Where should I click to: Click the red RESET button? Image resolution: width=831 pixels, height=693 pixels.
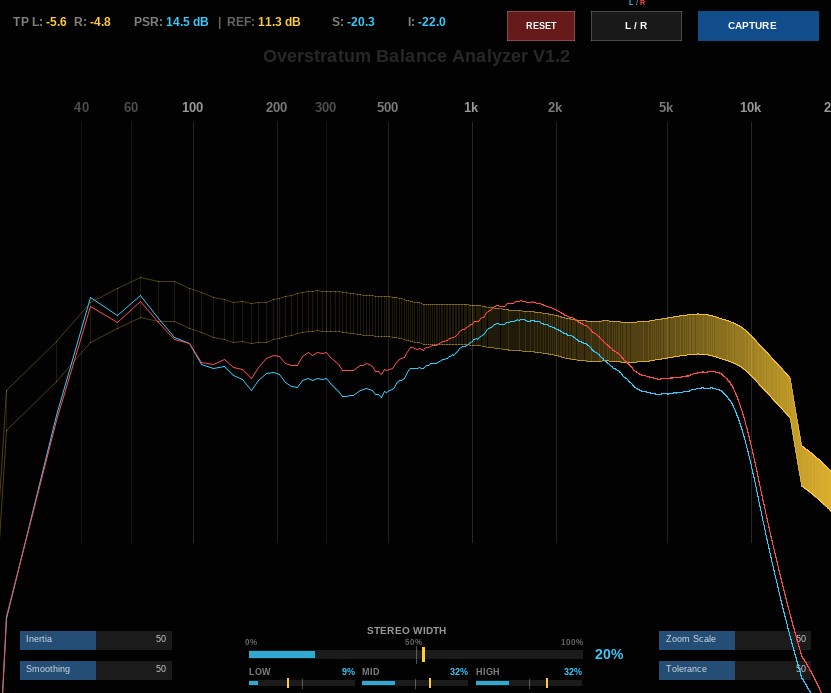(541, 25)
